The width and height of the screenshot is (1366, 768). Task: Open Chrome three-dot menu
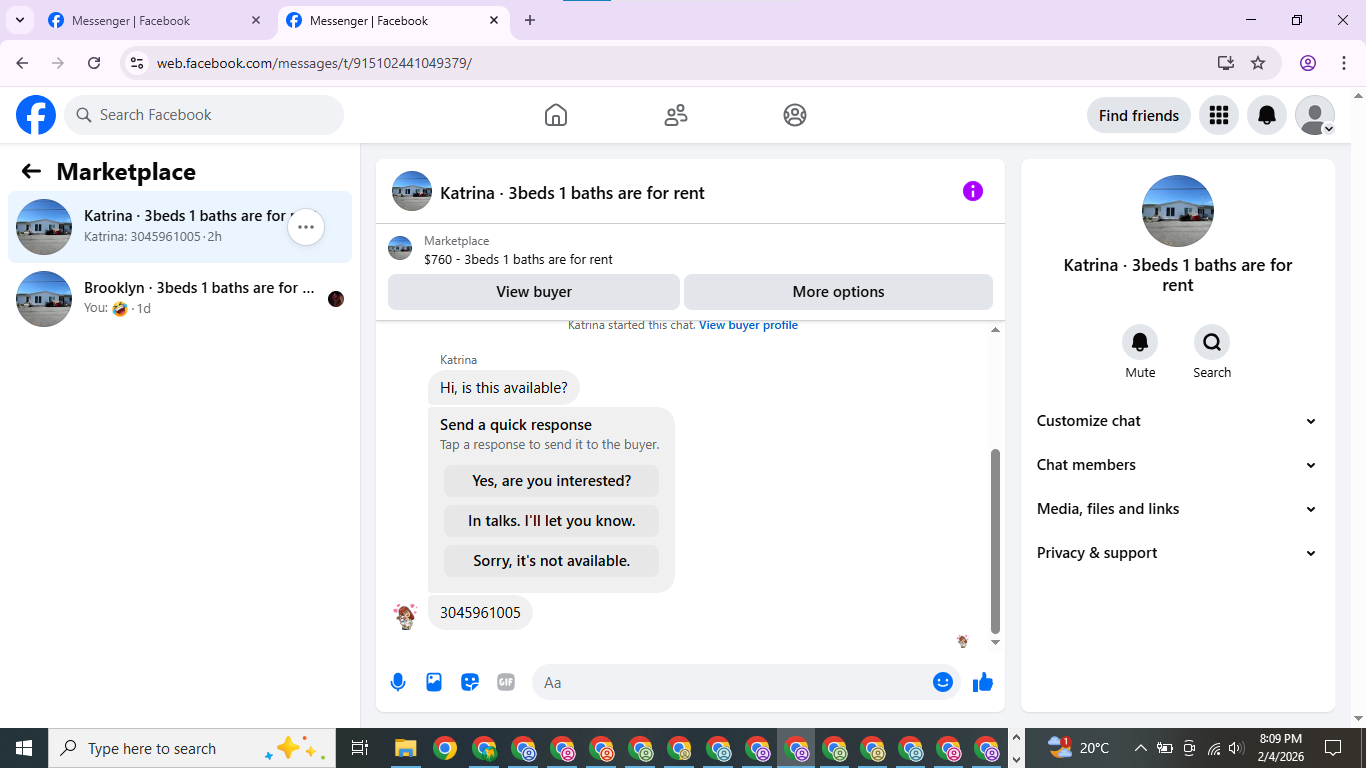coord(1342,63)
